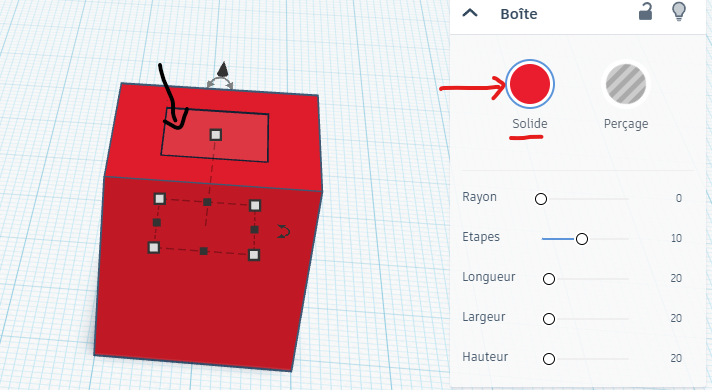Click the Etapes value field showing 10
The width and height of the screenshot is (712, 390).
pos(676,238)
